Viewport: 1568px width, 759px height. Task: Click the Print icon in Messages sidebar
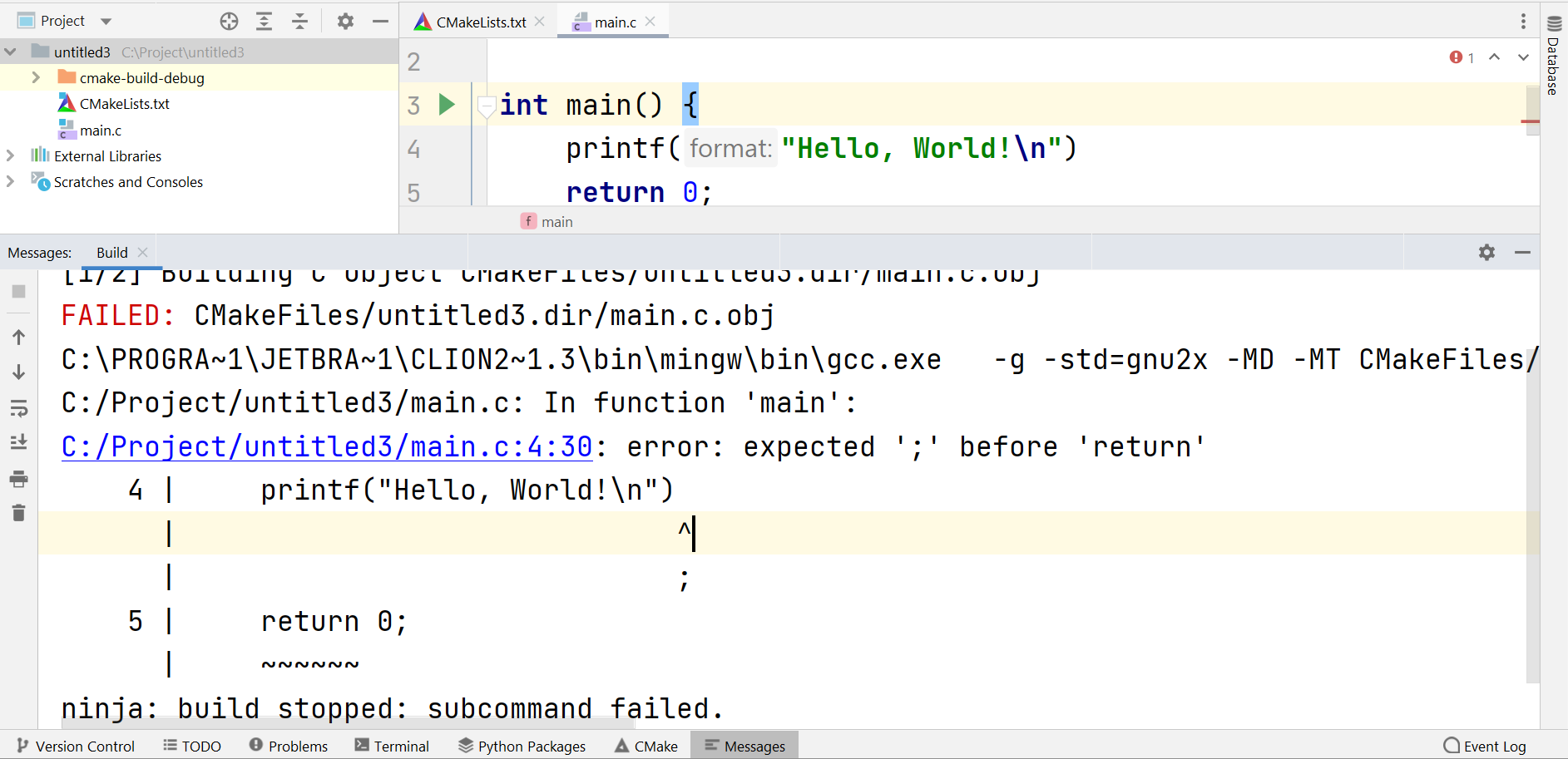18,479
